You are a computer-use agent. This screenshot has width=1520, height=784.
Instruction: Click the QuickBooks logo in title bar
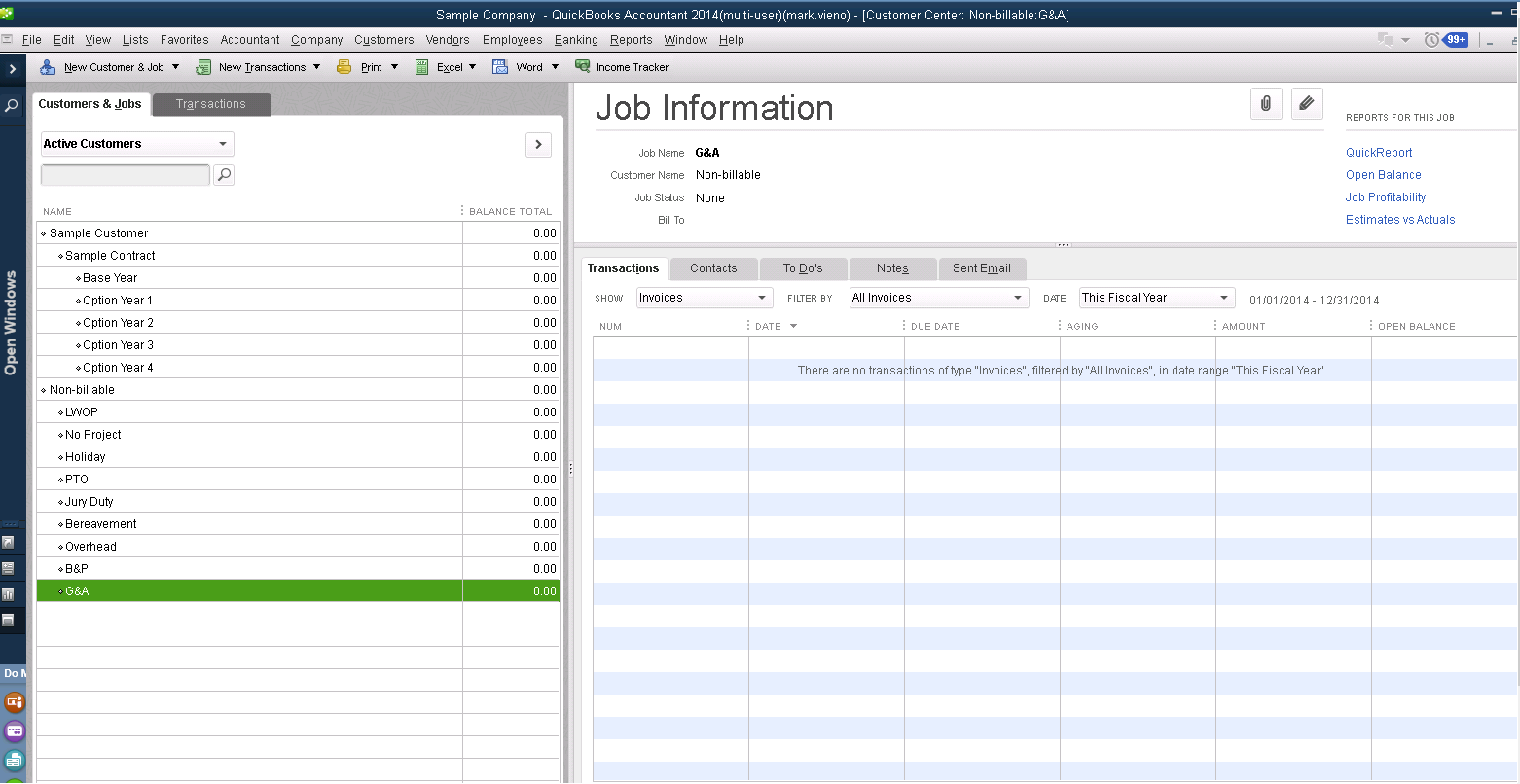coord(7,14)
